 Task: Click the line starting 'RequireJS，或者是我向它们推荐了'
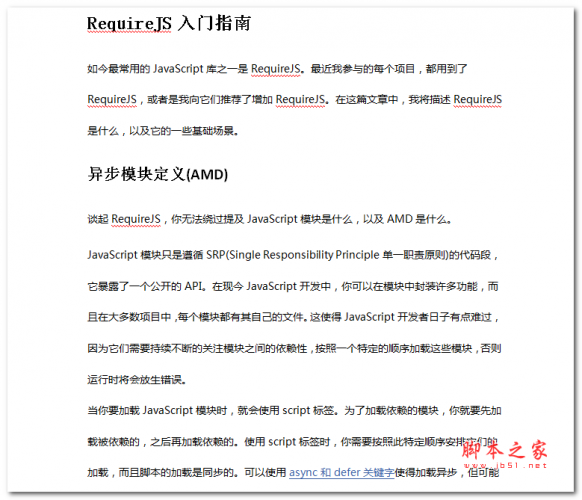(x=294, y=99)
